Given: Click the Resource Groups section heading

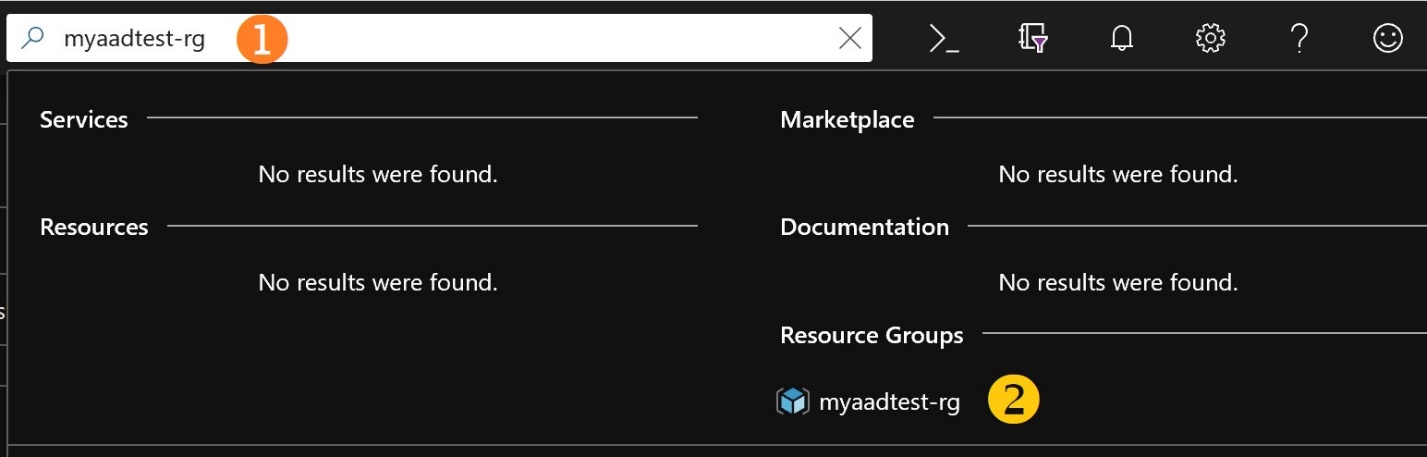Looking at the screenshot, I should [x=871, y=335].
